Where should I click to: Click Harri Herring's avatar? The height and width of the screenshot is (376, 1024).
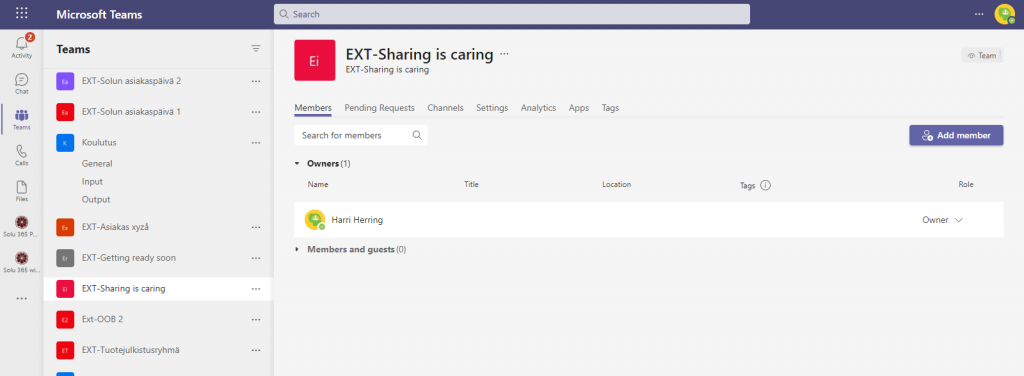[315, 220]
